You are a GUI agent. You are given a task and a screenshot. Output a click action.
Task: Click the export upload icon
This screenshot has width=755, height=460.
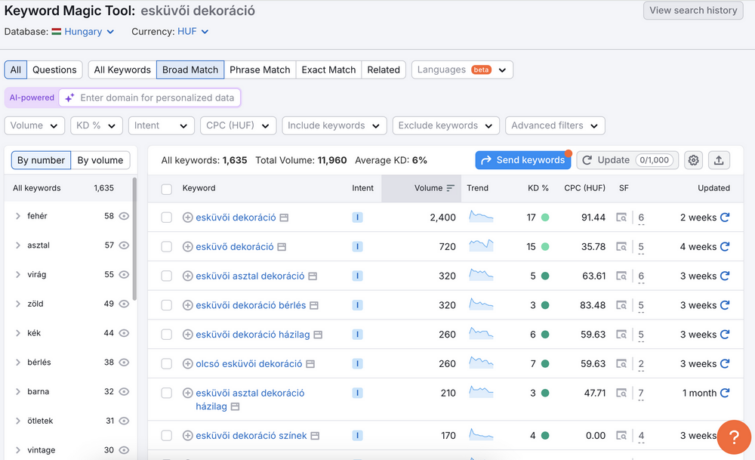[718, 160]
